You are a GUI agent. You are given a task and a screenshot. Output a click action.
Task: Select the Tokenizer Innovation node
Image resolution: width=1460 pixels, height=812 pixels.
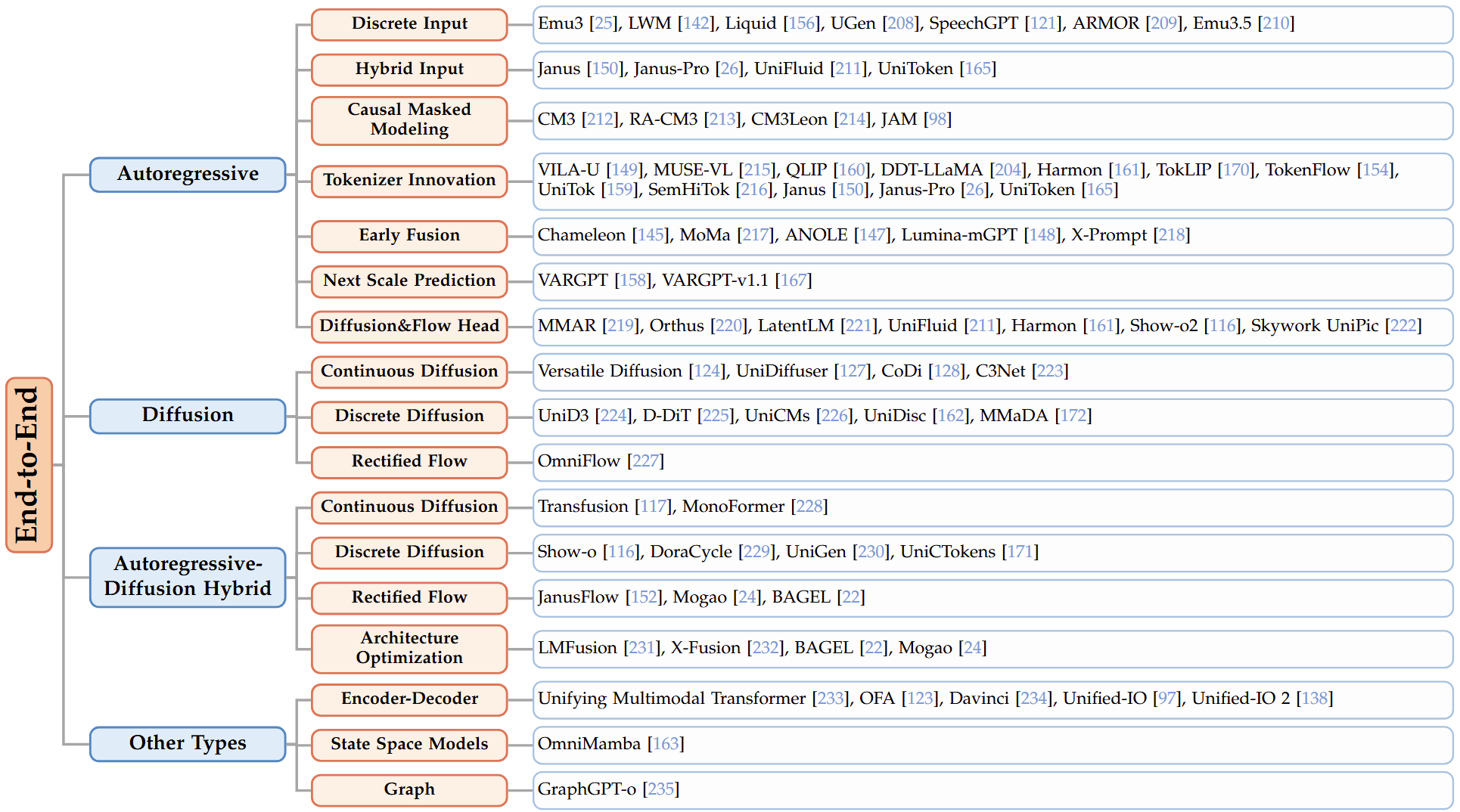[x=408, y=181]
